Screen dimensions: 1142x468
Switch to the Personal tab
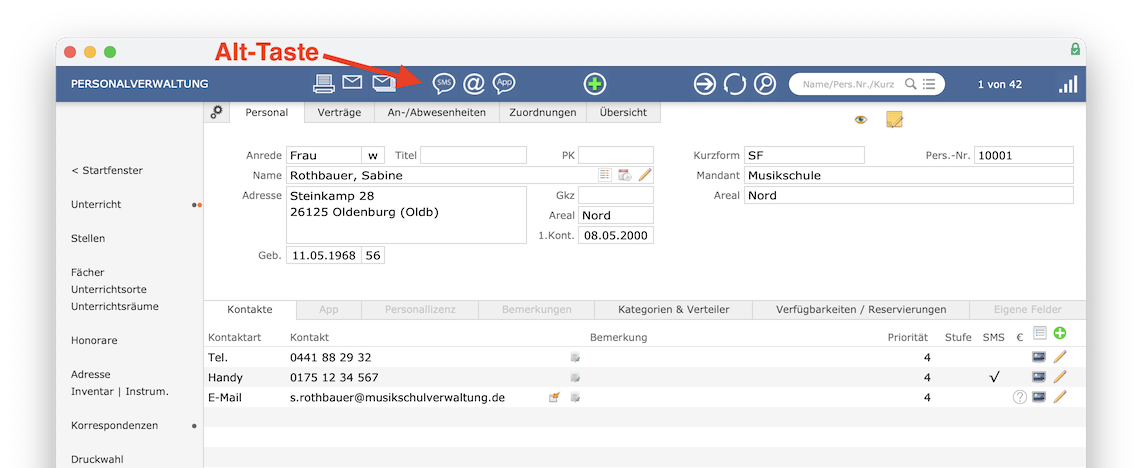point(267,112)
